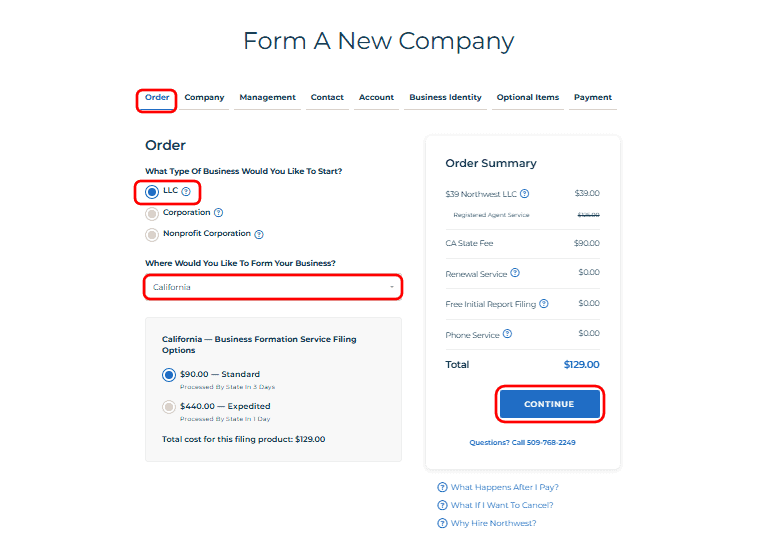The image size is (765, 542).
Task: Click help icon next to LLC
Action: 186,191
